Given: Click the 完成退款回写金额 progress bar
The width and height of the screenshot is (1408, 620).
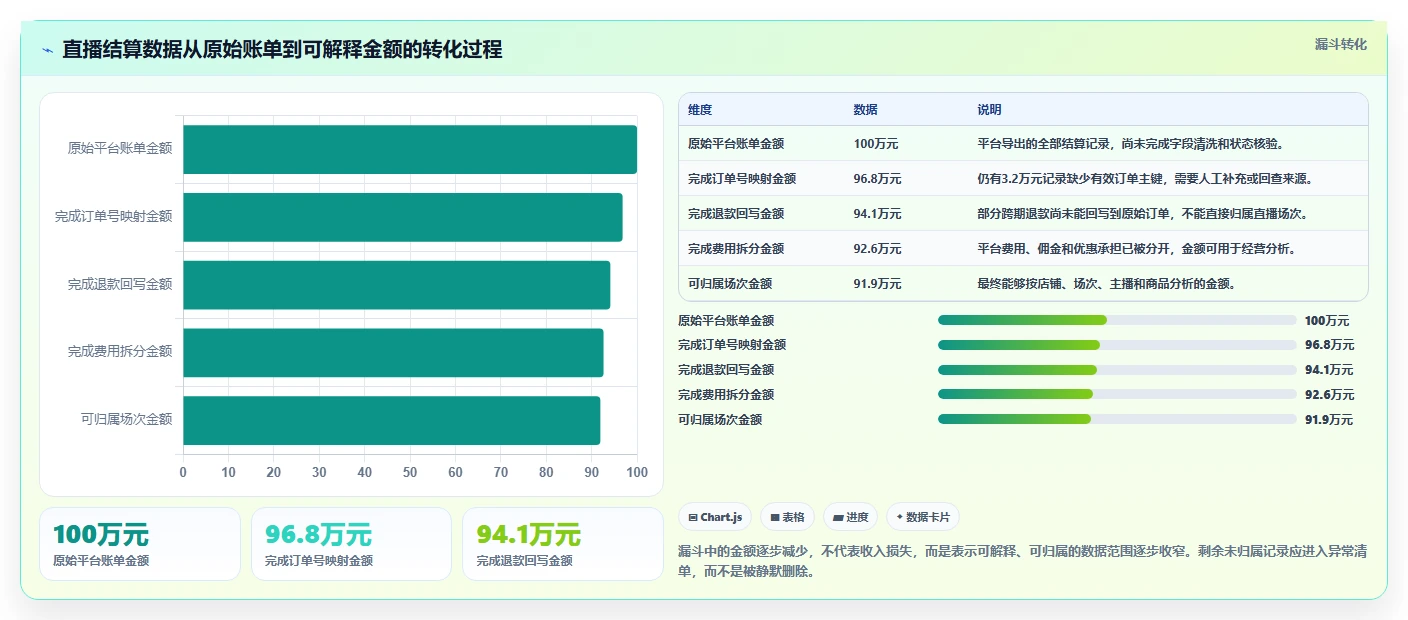Looking at the screenshot, I should pos(1117,370).
